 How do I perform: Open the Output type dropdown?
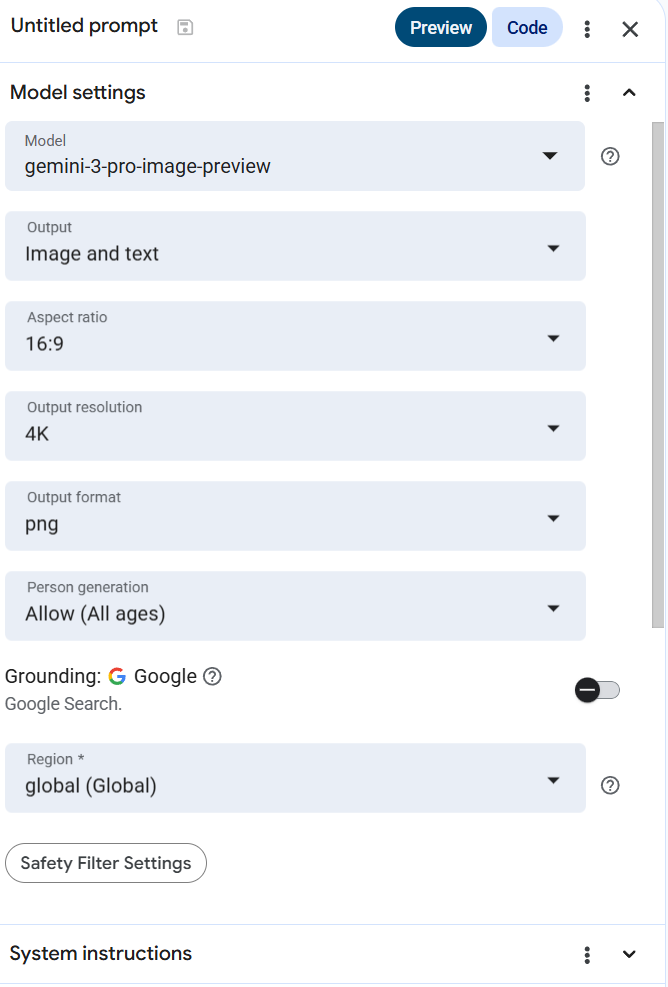click(x=295, y=246)
